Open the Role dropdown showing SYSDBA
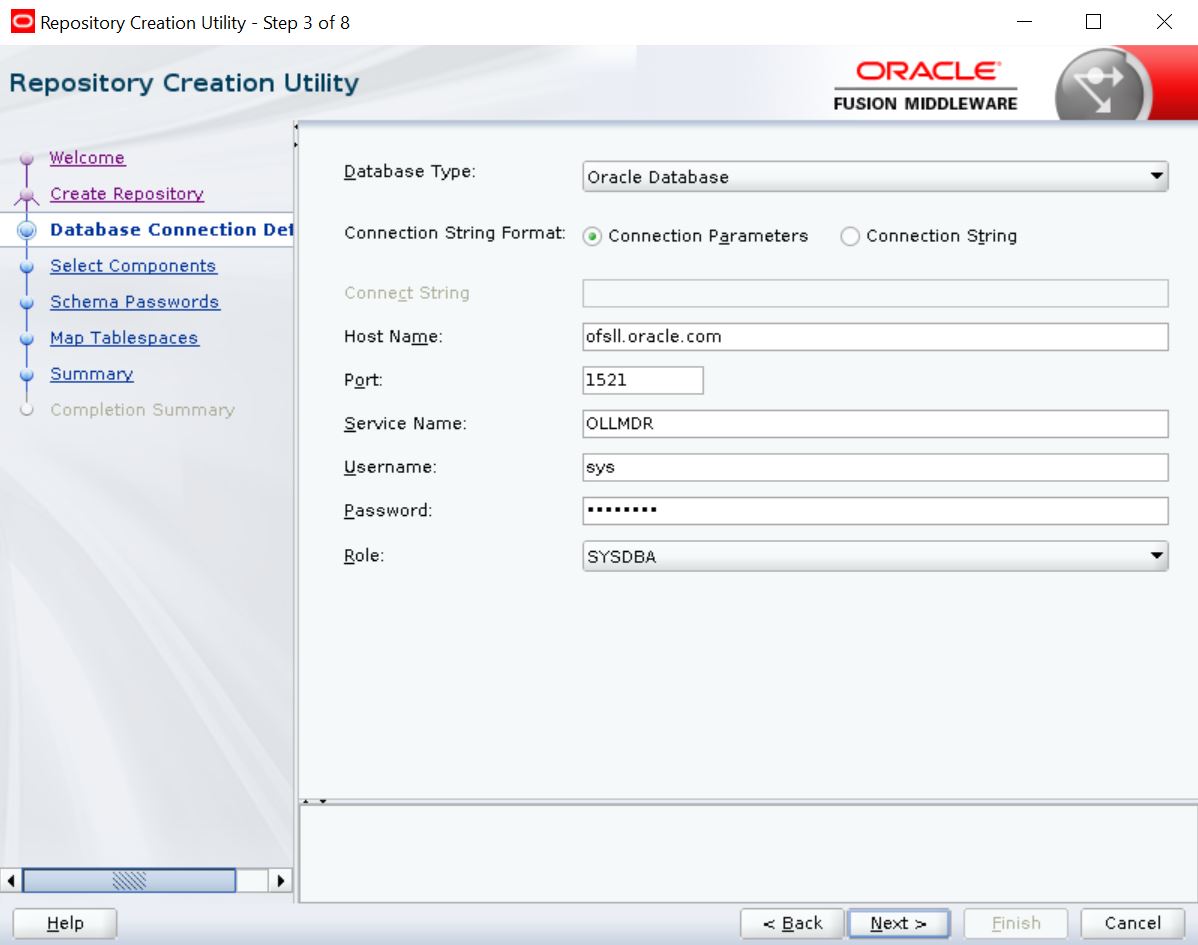 pyautogui.click(x=875, y=556)
